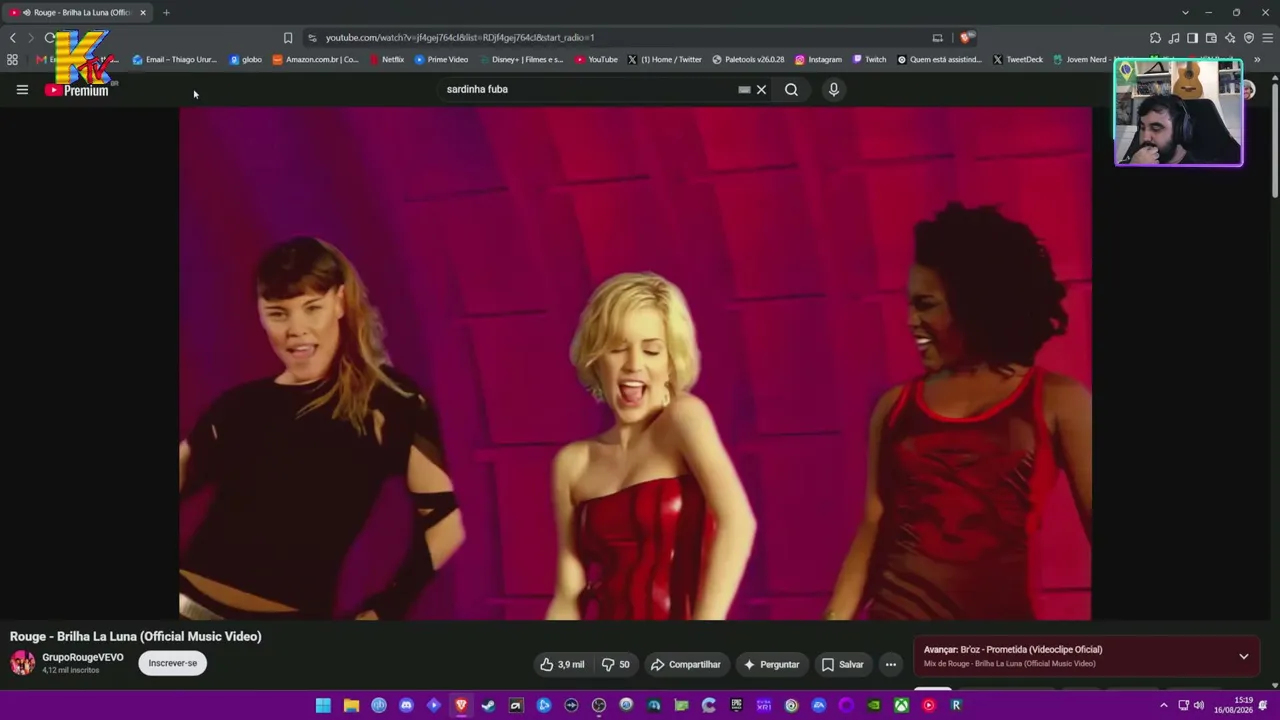This screenshot has height=720, width=1280.
Task: Open the Email - Thiago bookmark
Action: (x=174, y=60)
